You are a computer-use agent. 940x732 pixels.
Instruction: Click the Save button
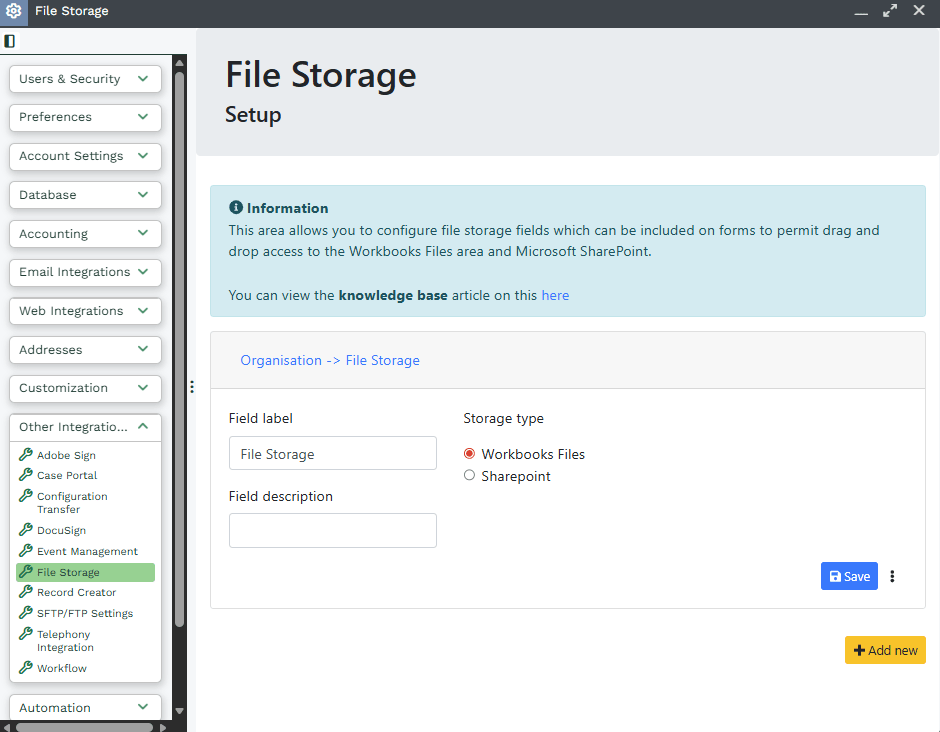pos(849,576)
